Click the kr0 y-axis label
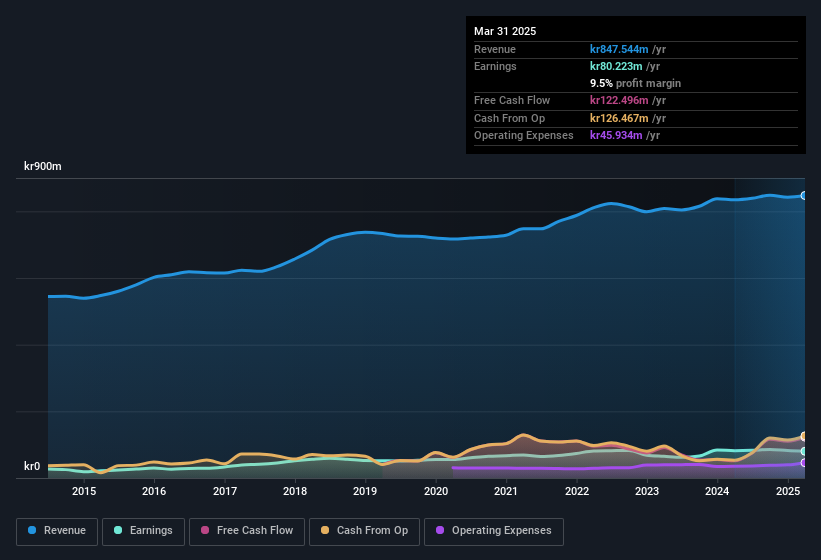The height and width of the screenshot is (560, 821). tap(32, 467)
